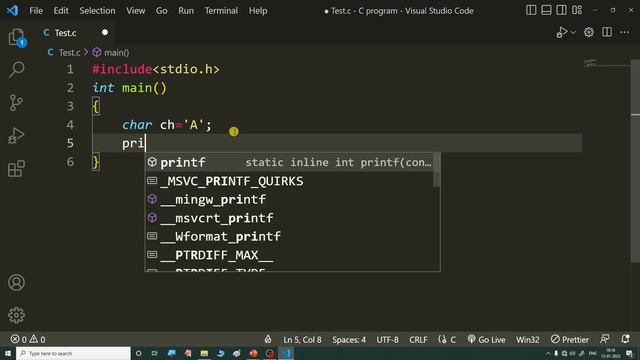Click Prettier in the status bar
The width and height of the screenshot is (640, 360).
(570, 340)
